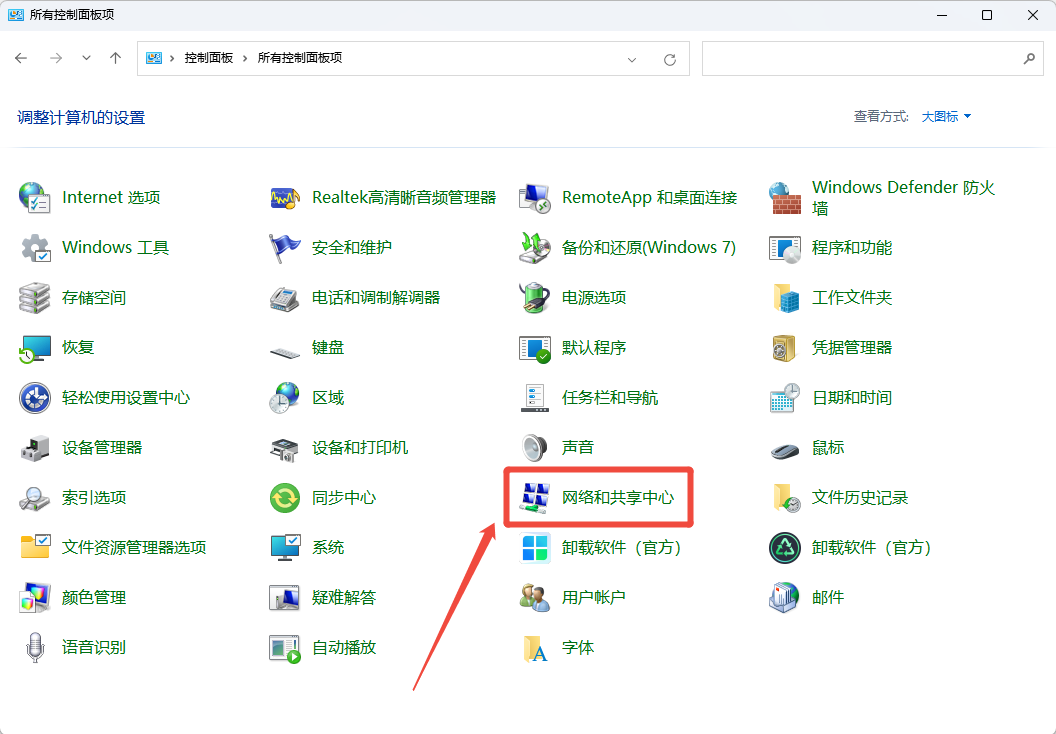Click the 任务栏和导航 link
This screenshot has height=734, width=1056.
610,398
